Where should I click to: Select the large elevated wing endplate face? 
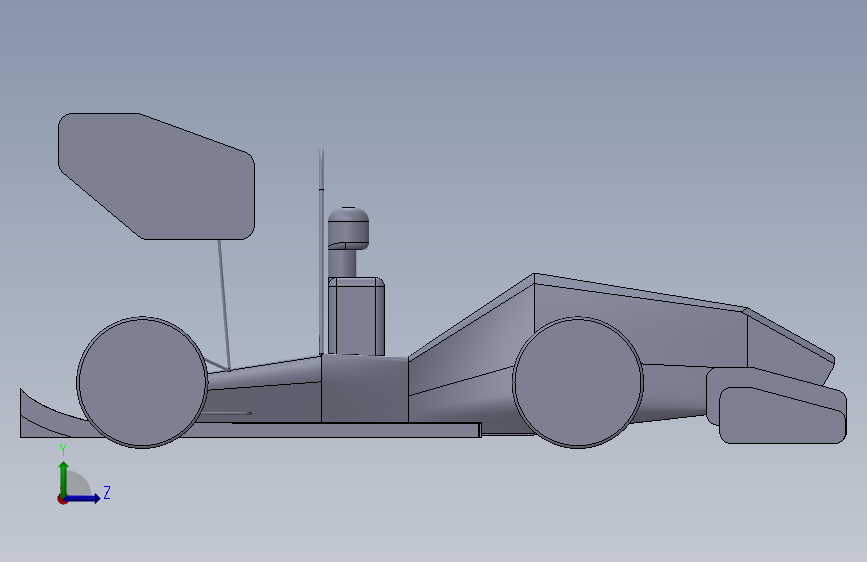pos(156,176)
